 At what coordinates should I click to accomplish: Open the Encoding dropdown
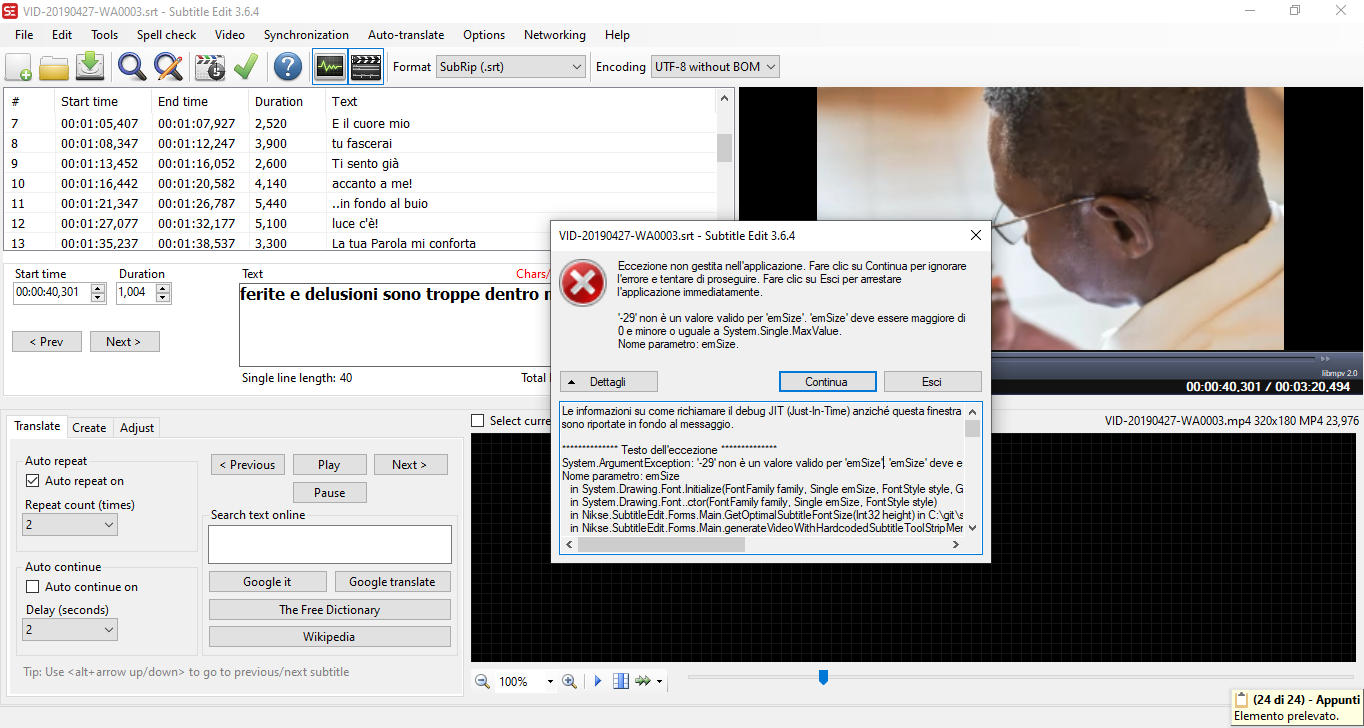(x=771, y=66)
